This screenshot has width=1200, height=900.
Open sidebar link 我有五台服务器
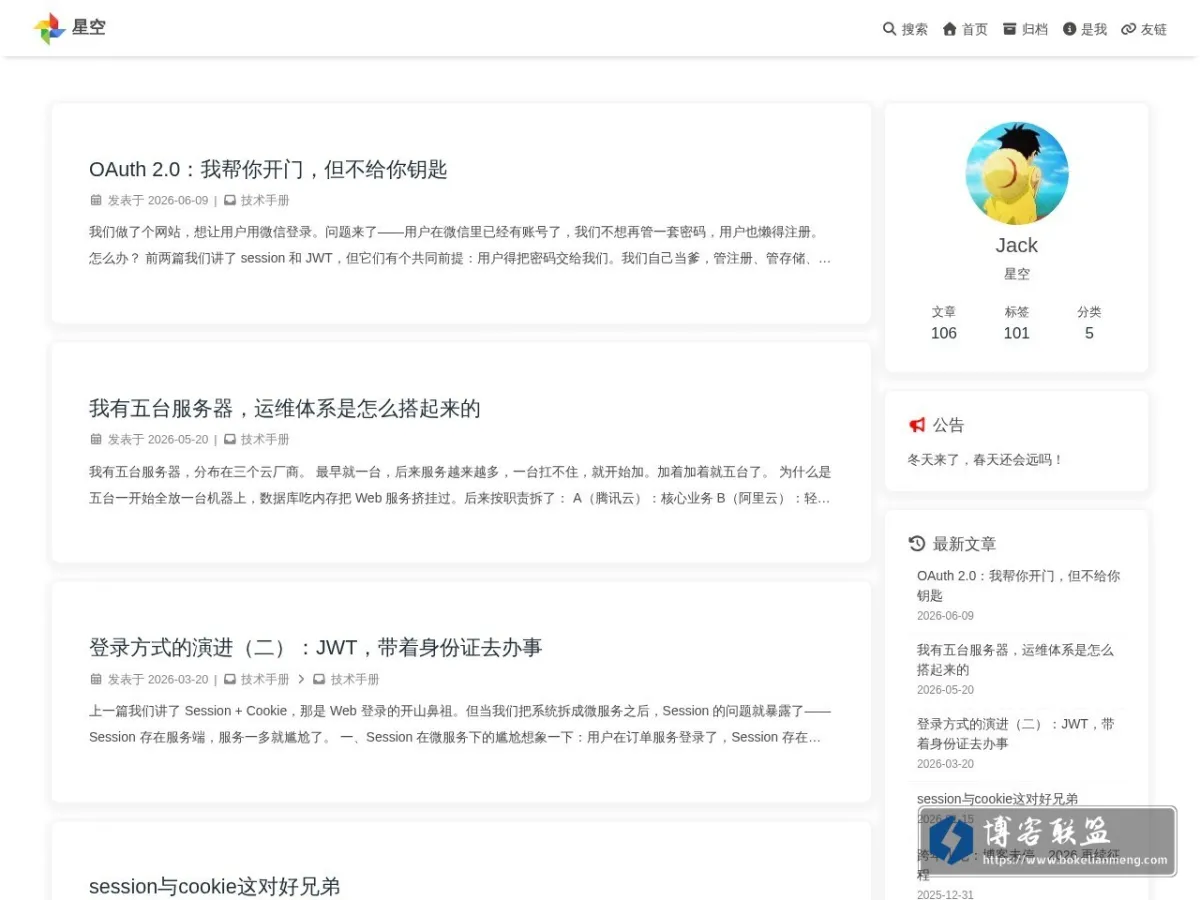click(x=1015, y=659)
